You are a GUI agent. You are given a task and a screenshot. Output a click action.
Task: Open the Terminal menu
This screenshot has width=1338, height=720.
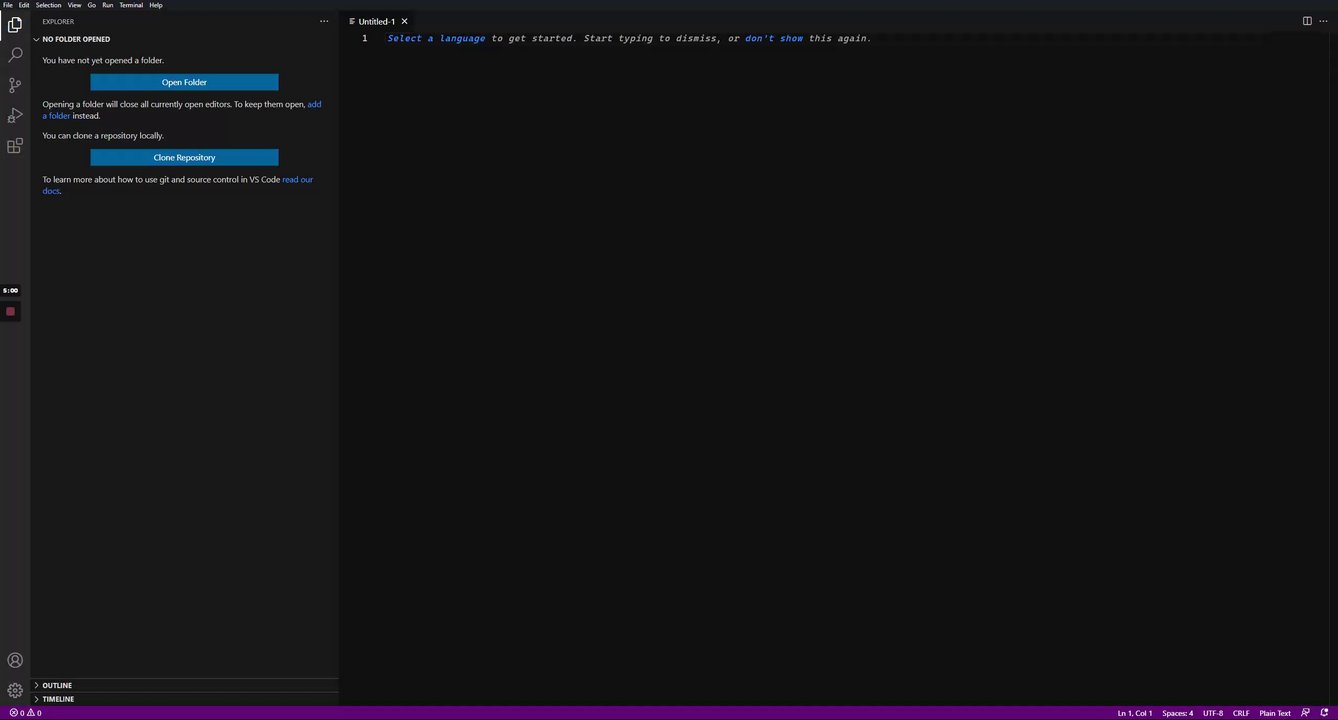pos(131,5)
